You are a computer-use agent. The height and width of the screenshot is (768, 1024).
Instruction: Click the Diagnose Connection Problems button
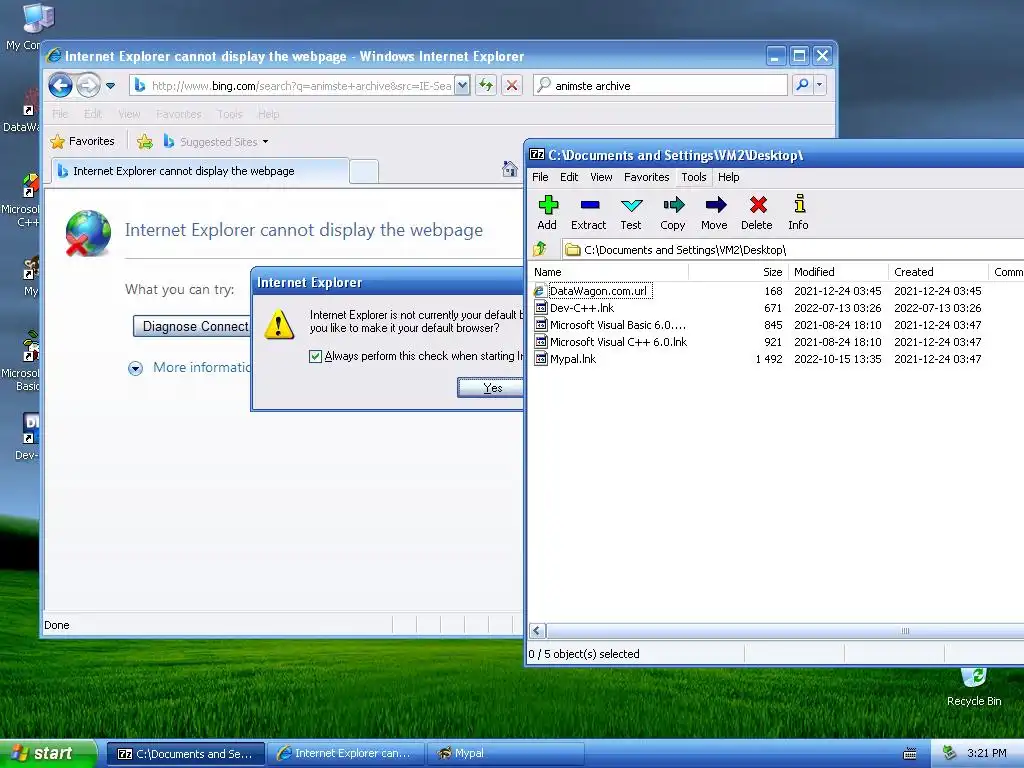191,327
